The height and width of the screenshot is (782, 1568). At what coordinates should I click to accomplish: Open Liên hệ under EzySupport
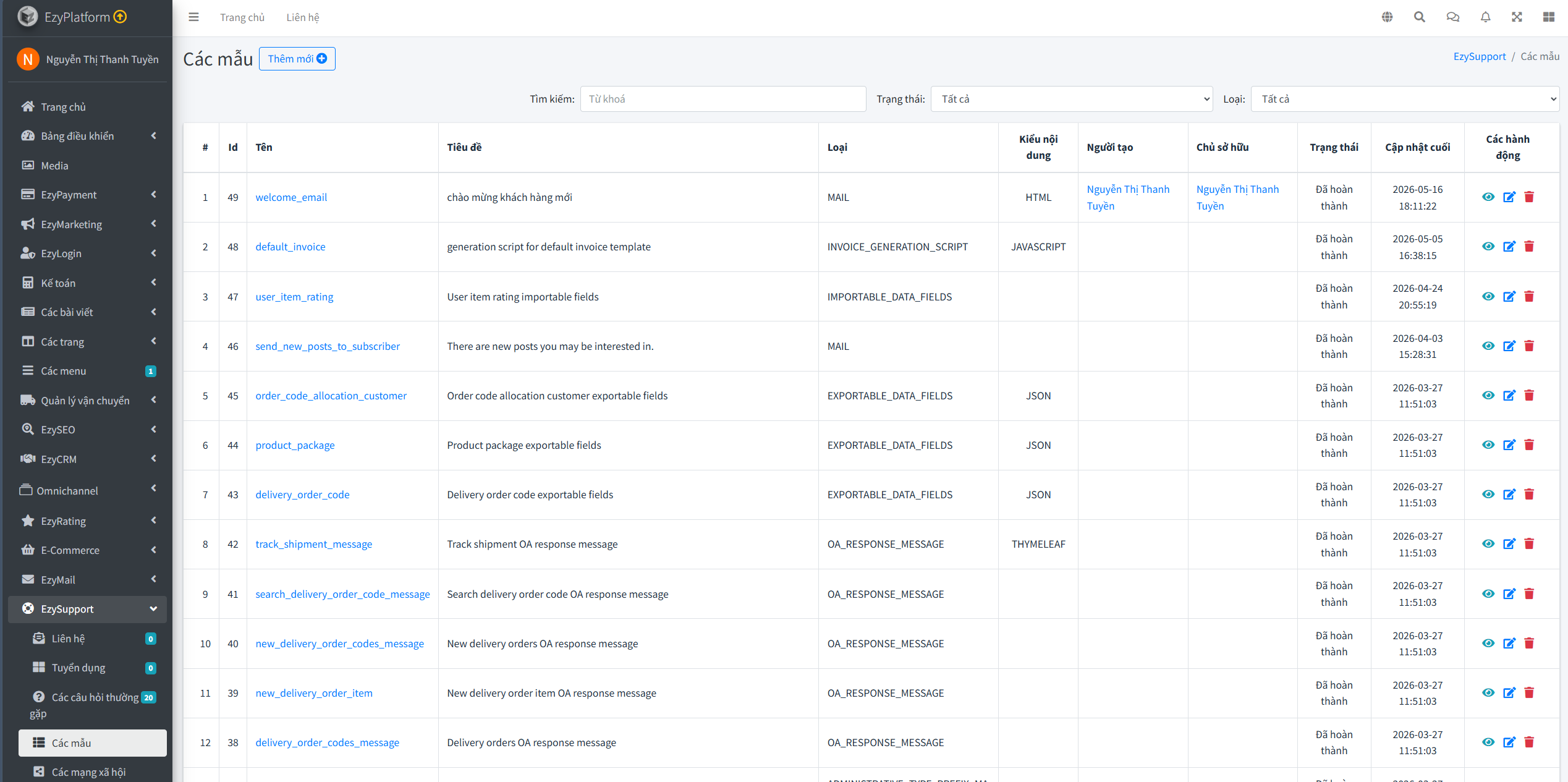(93, 639)
